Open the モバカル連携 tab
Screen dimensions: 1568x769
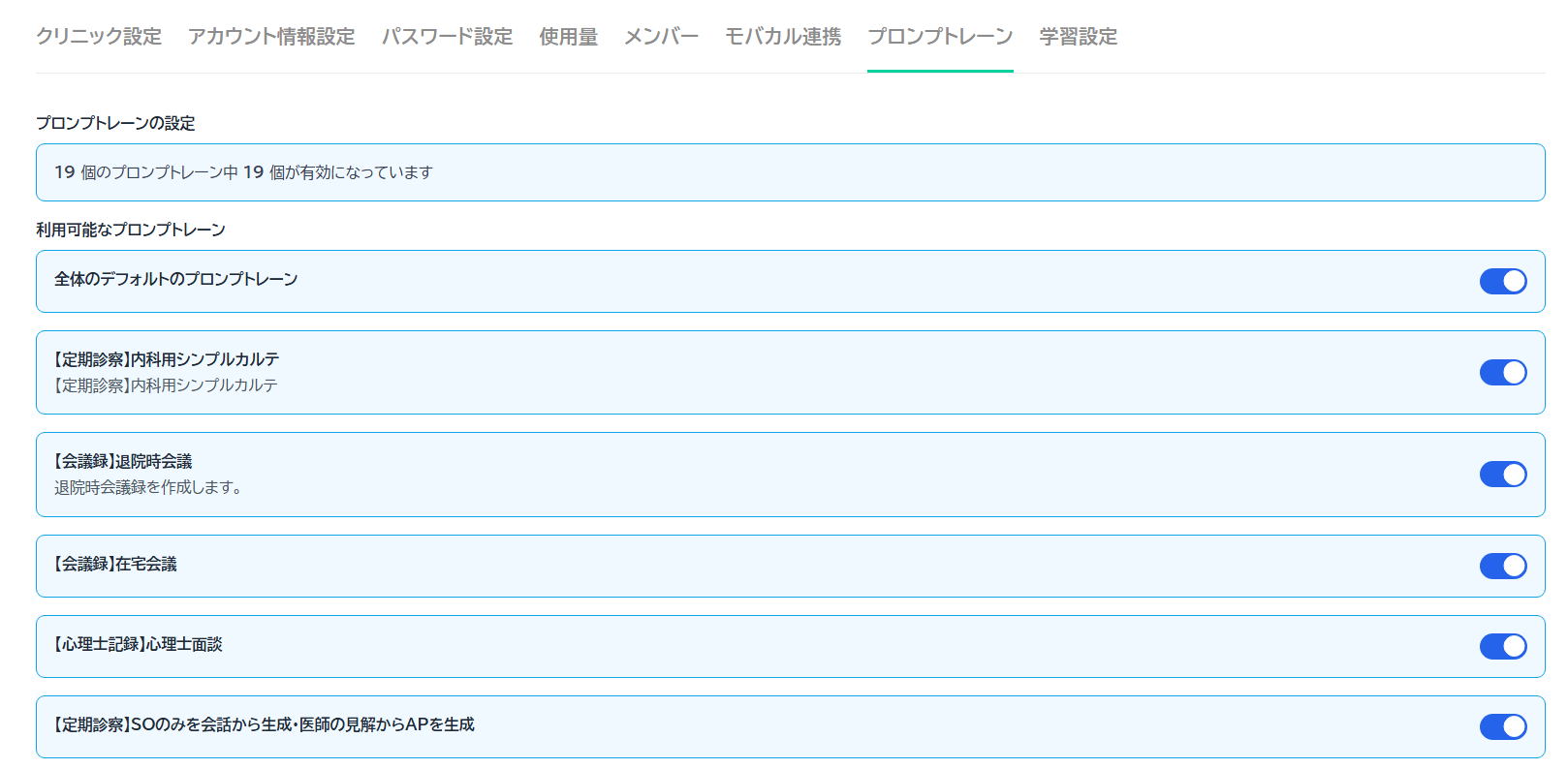[x=783, y=37]
